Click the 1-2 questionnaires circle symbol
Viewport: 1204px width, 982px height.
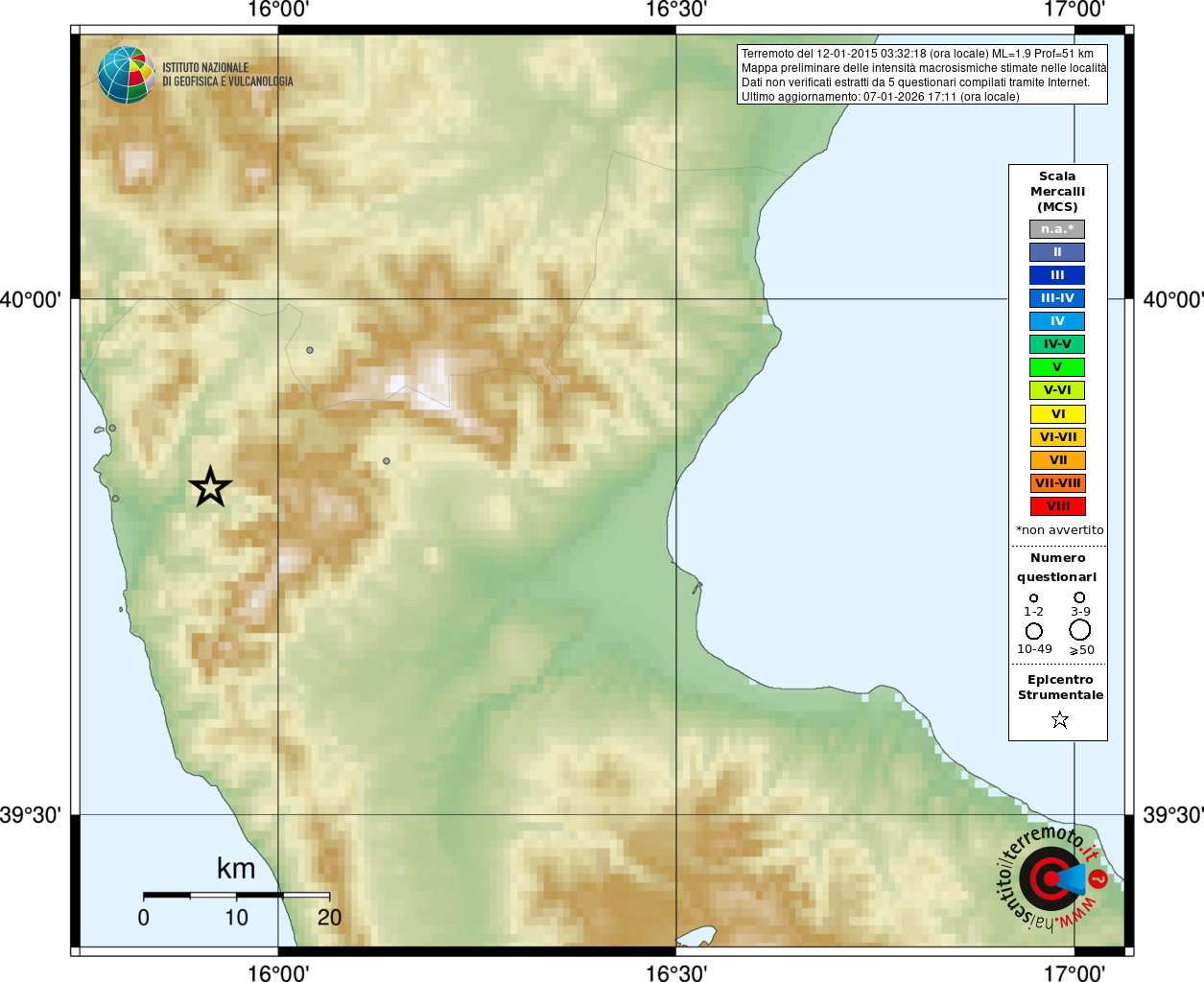[x=1033, y=598]
